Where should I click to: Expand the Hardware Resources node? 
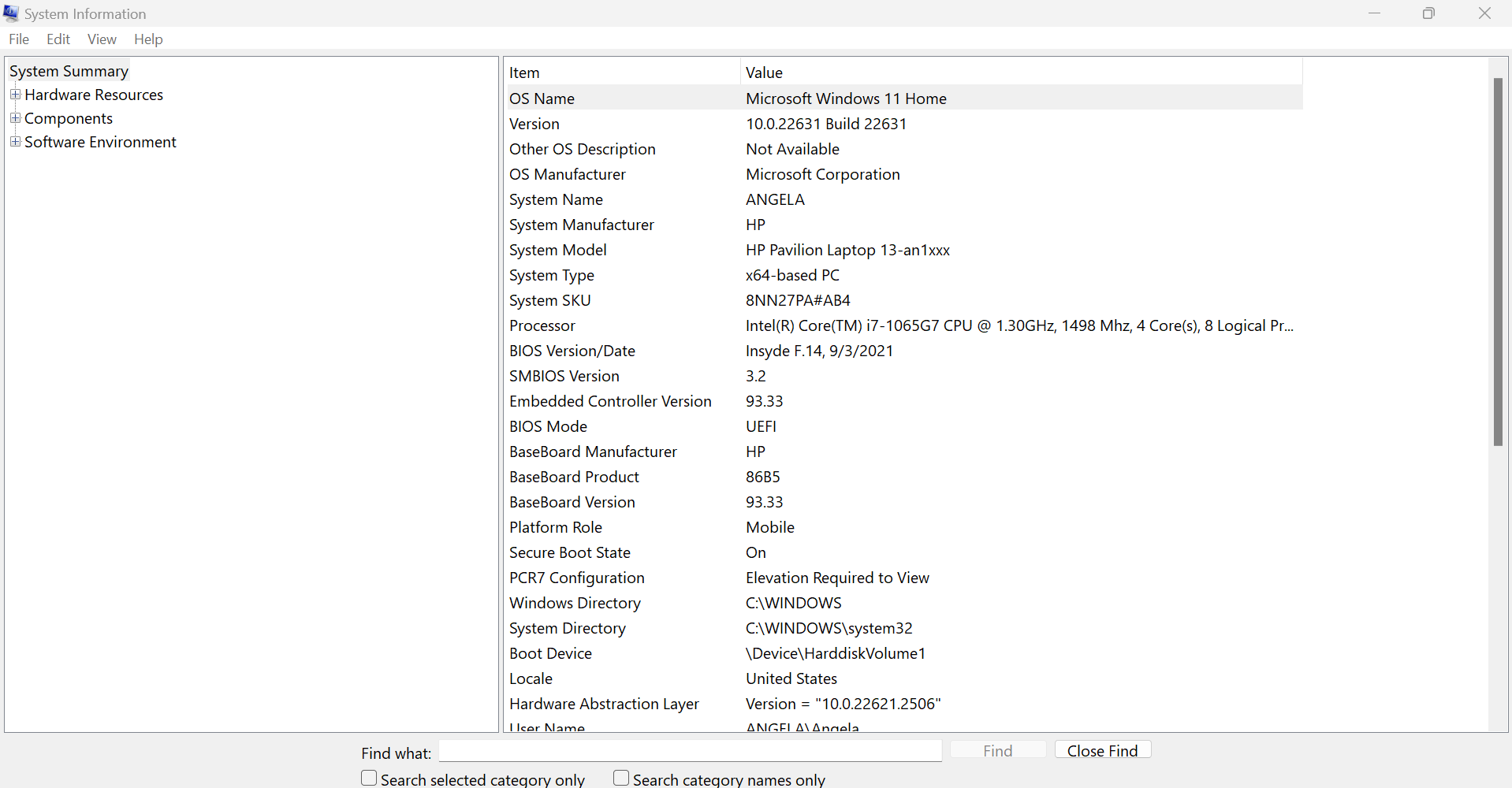point(15,95)
